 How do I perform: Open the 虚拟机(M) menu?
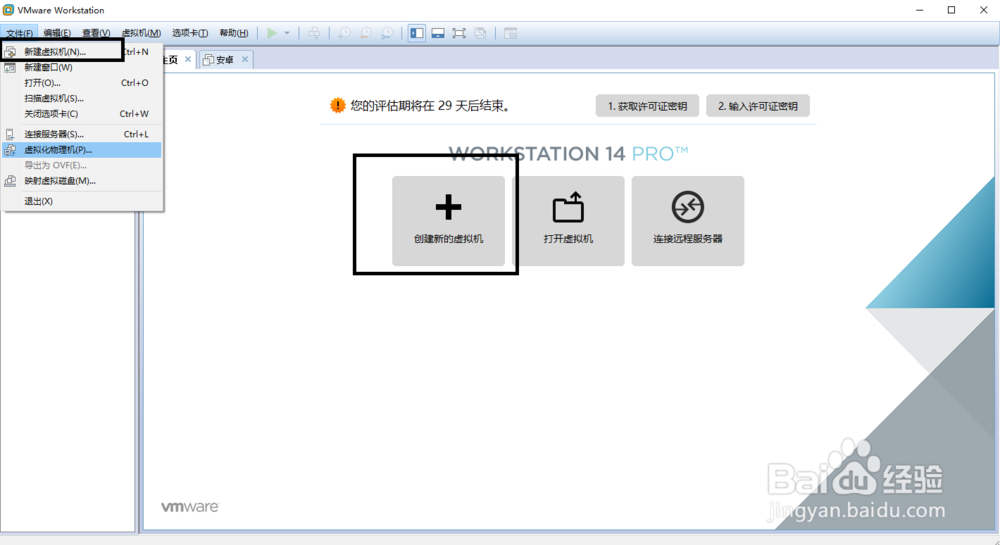(x=141, y=33)
